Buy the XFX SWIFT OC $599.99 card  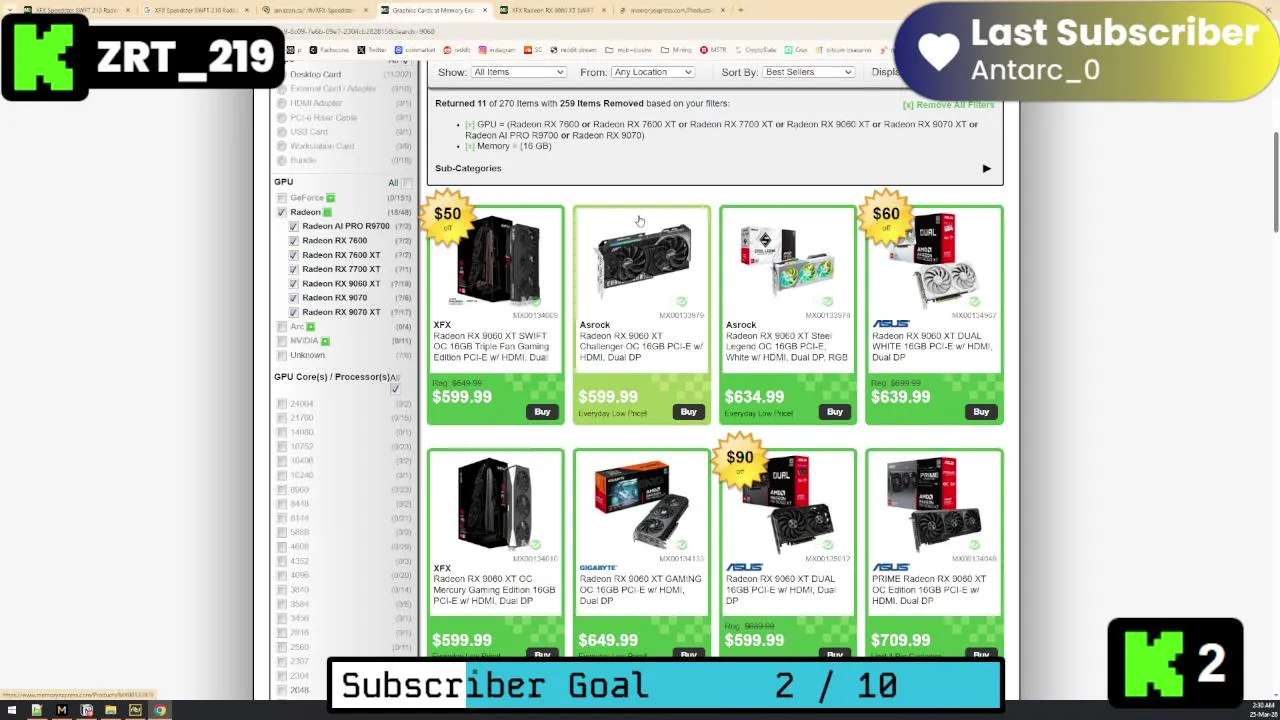[x=542, y=412]
